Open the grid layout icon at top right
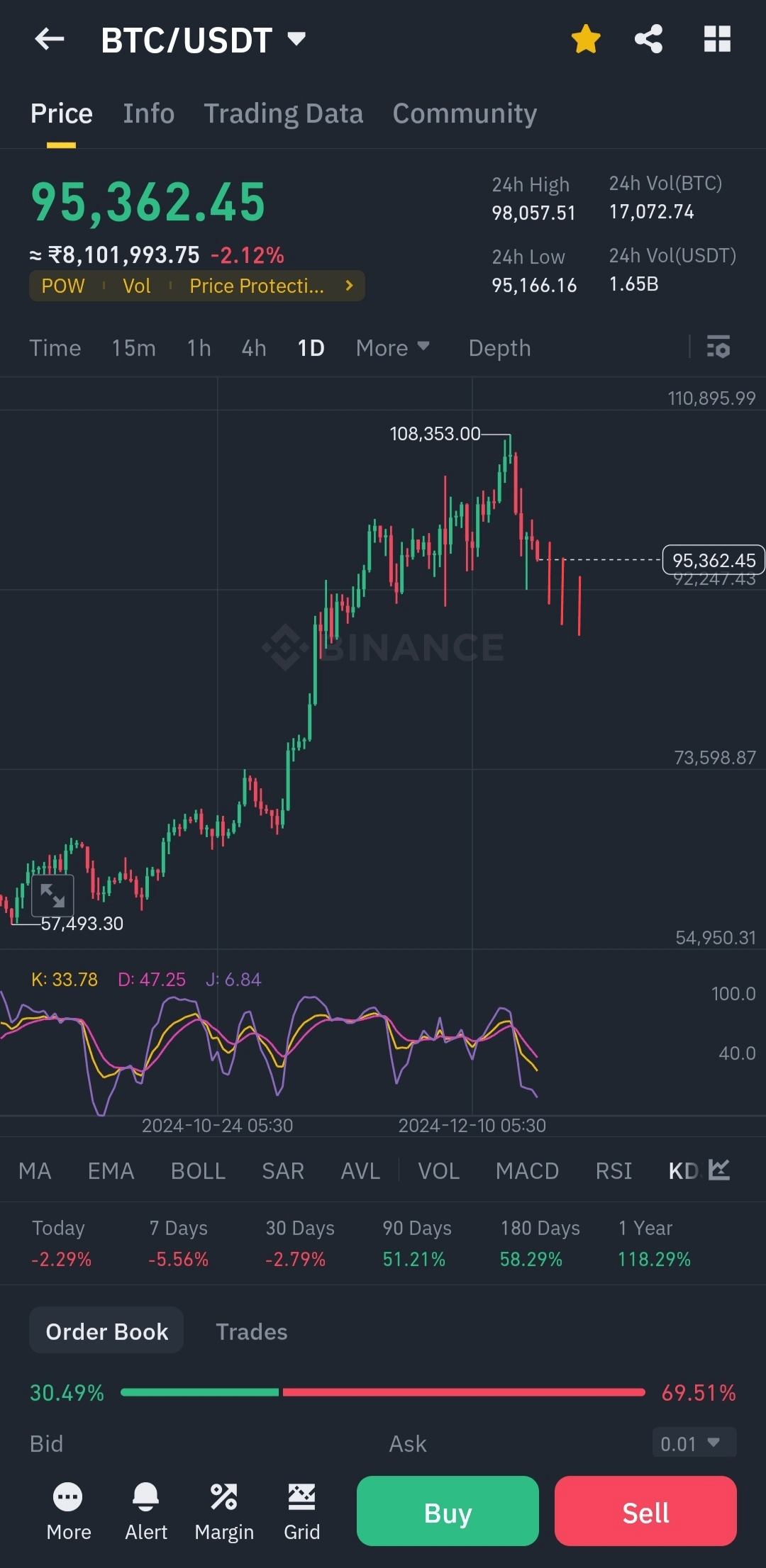 coord(717,39)
